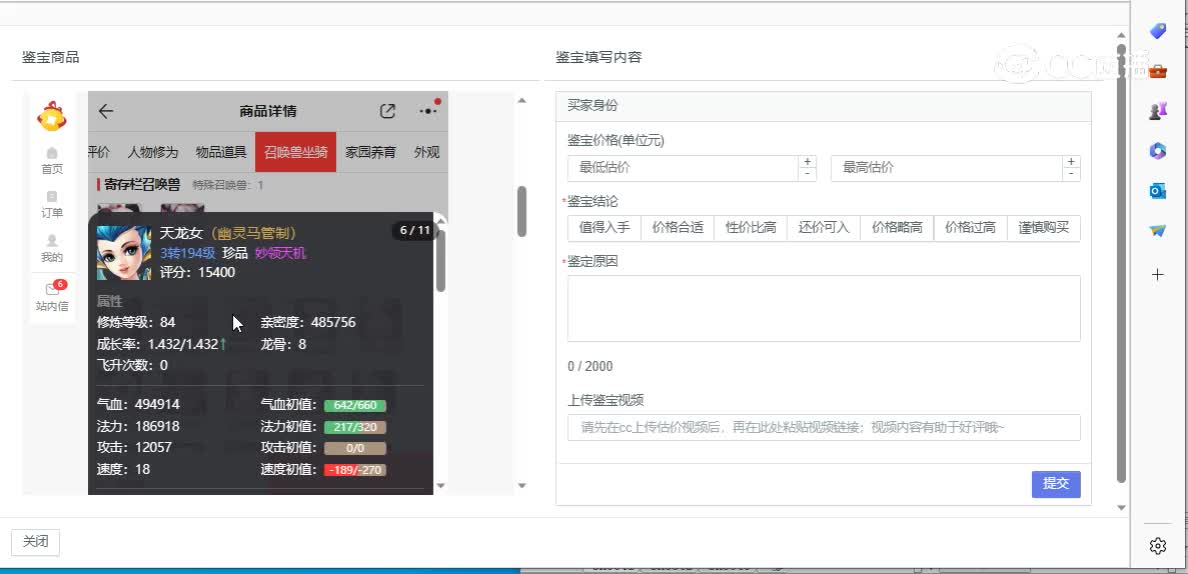Click the 评分: 15400 text
The image size is (1188, 574).
point(198,272)
